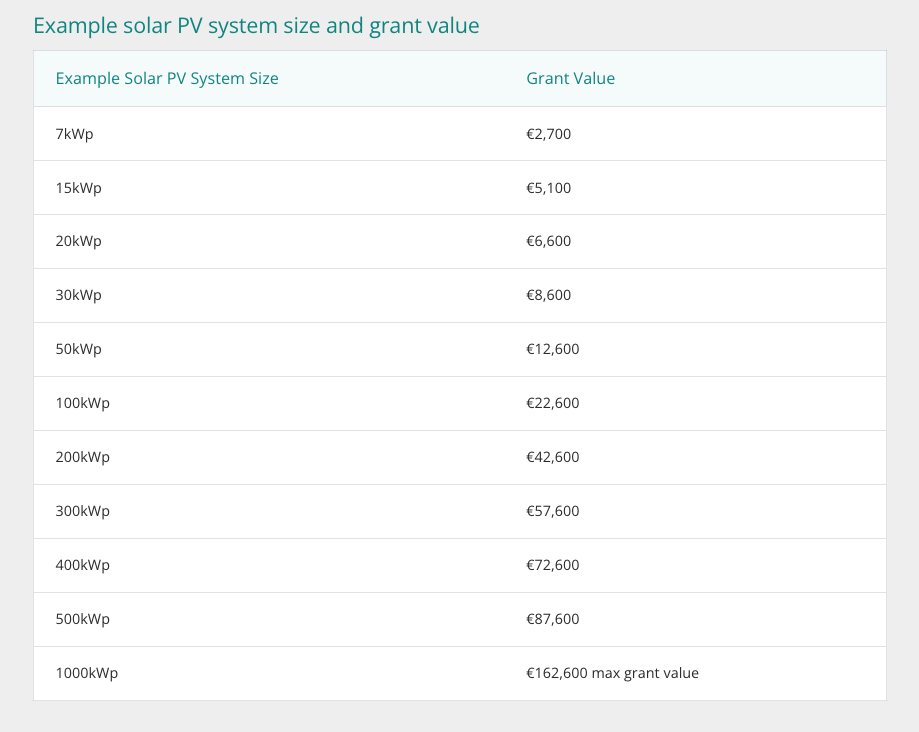Select the €57,600 grant value

pos(552,512)
